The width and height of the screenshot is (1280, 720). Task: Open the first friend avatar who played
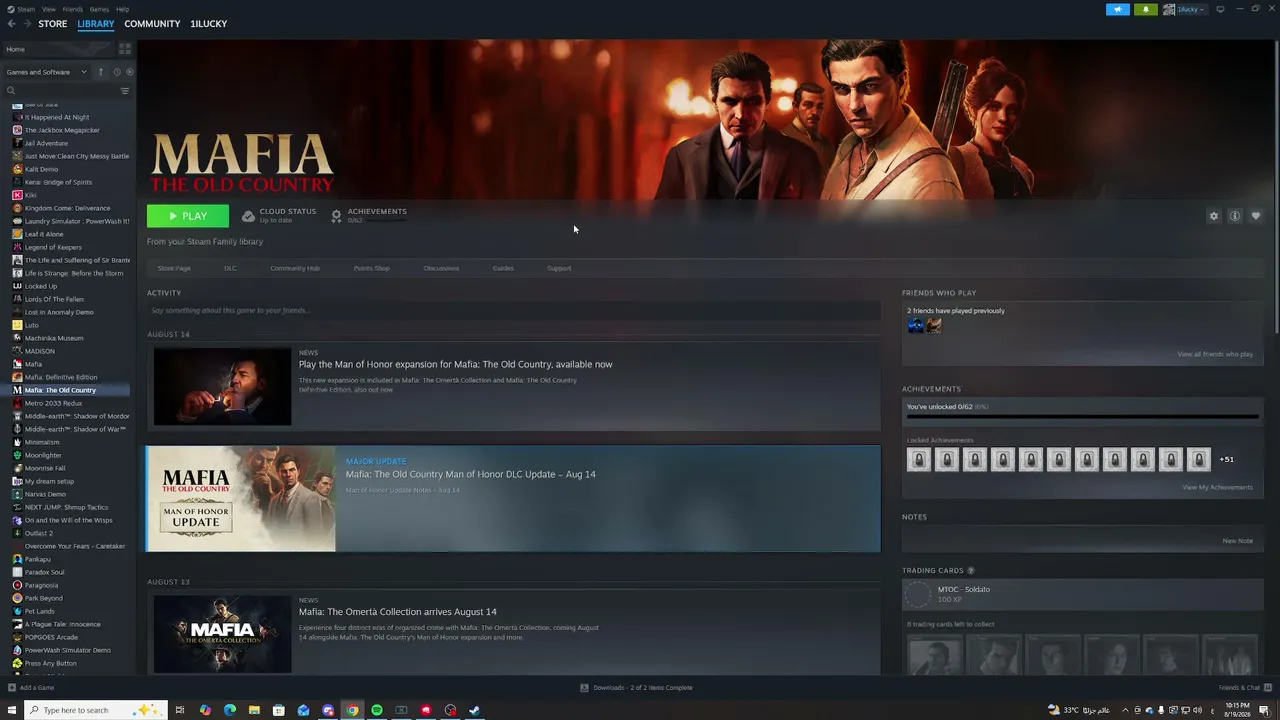pyautogui.click(x=915, y=325)
